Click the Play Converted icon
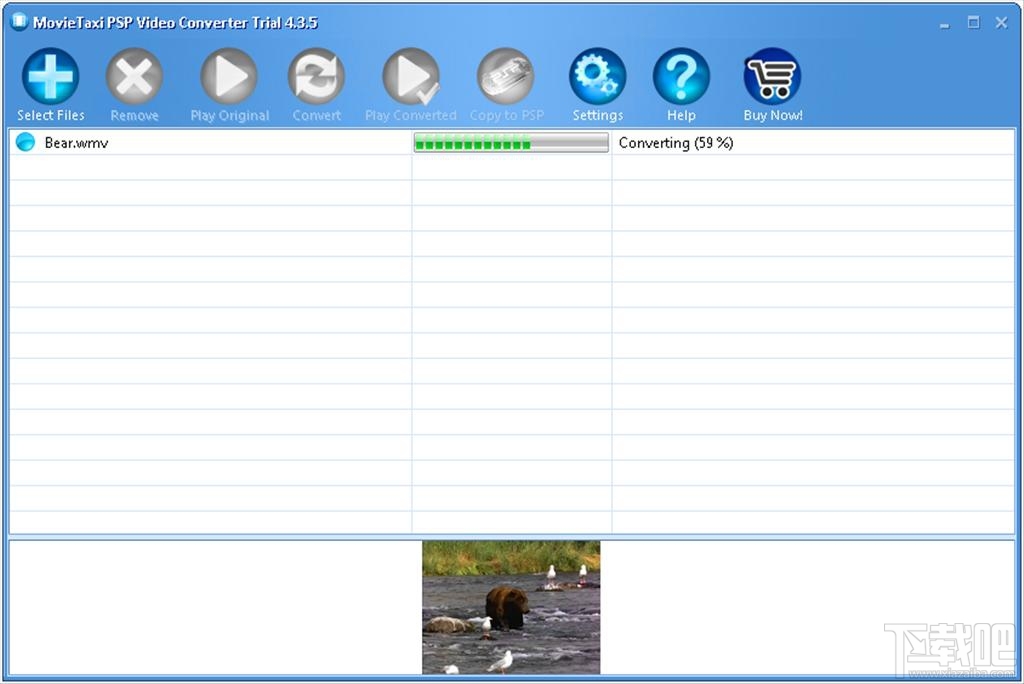The width and height of the screenshot is (1024, 684). point(410,75)
